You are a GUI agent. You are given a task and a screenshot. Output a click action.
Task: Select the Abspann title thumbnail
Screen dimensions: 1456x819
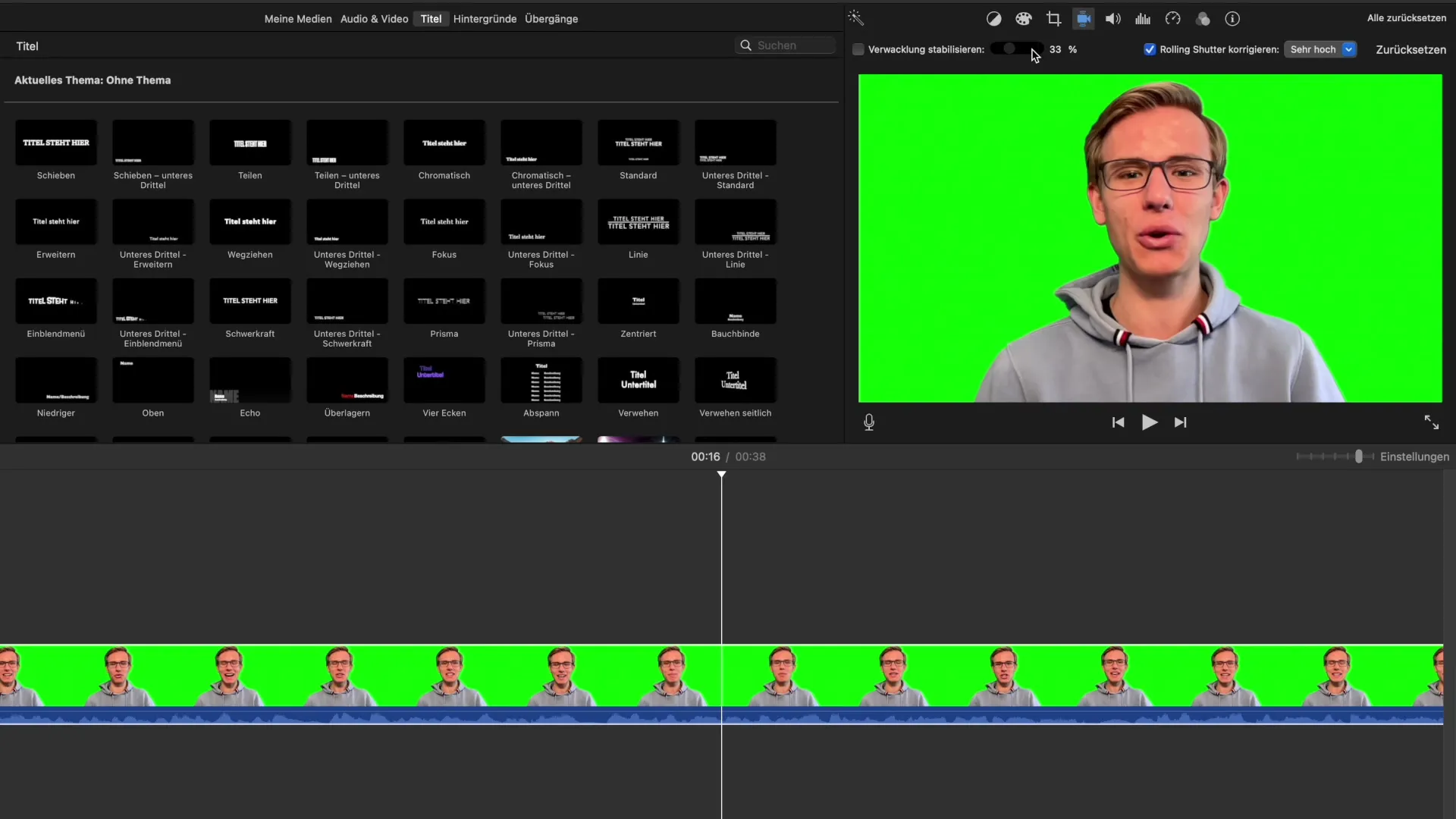coord(541,380)
